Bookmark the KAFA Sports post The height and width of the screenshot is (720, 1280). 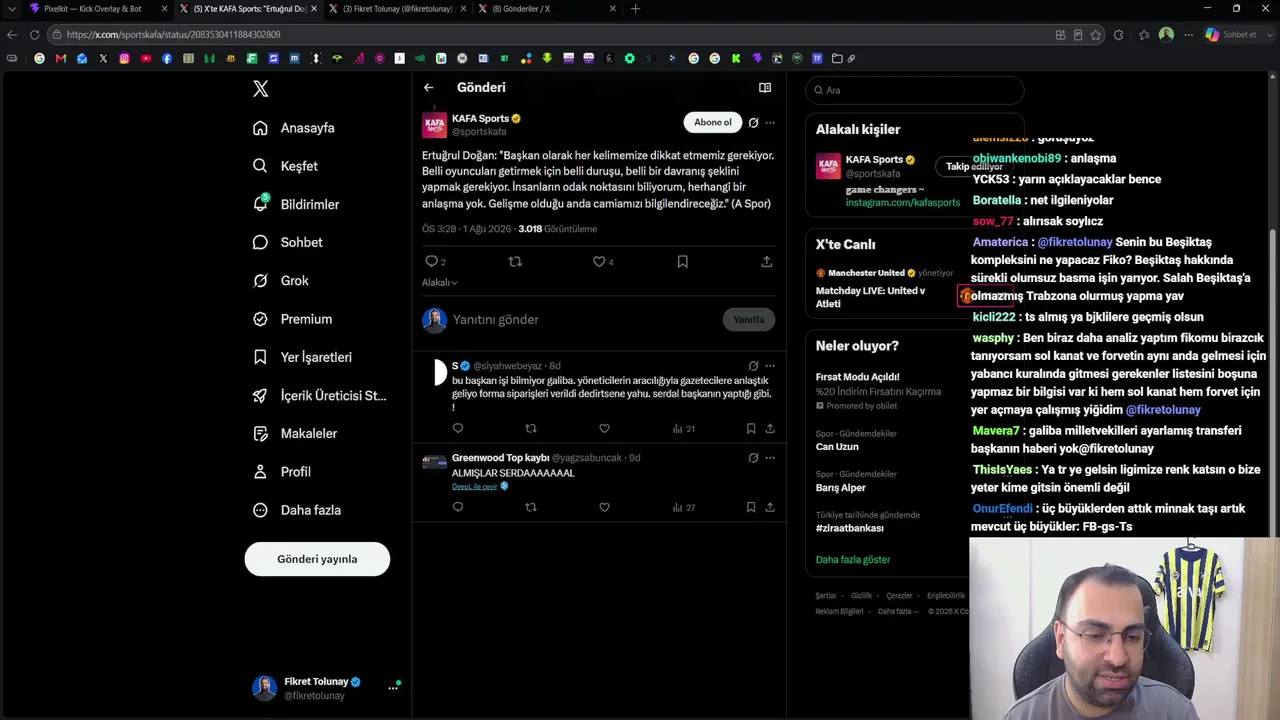click(x=682, y=262)
